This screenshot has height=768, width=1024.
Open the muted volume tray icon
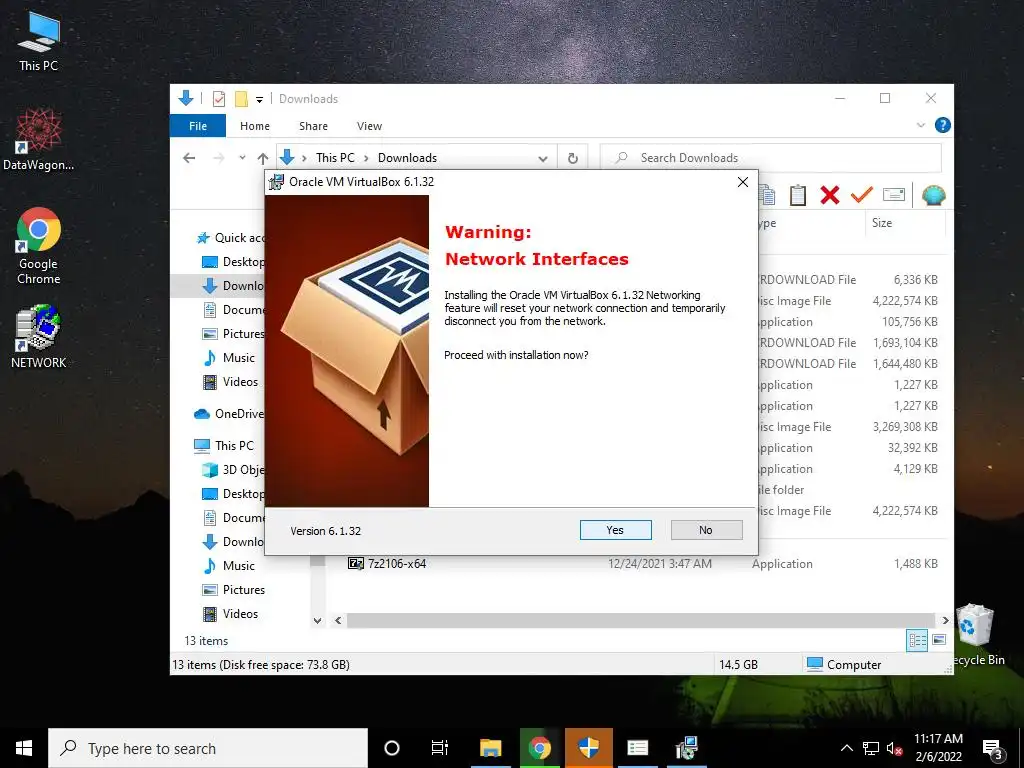(894, 748)
